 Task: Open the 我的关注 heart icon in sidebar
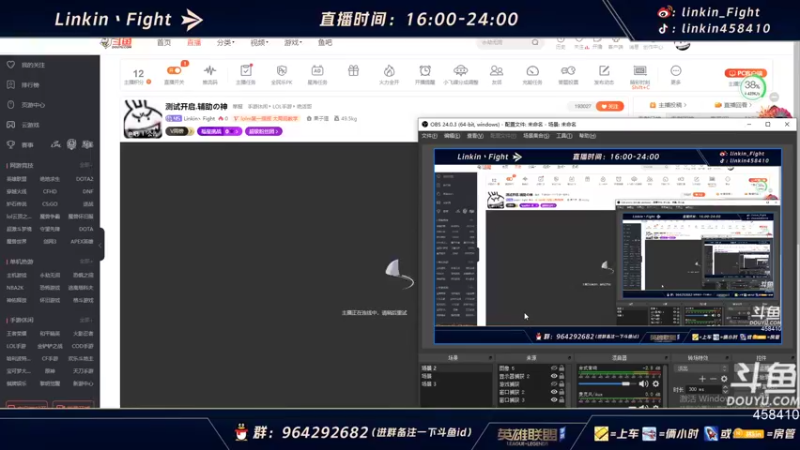pos(11,65)
